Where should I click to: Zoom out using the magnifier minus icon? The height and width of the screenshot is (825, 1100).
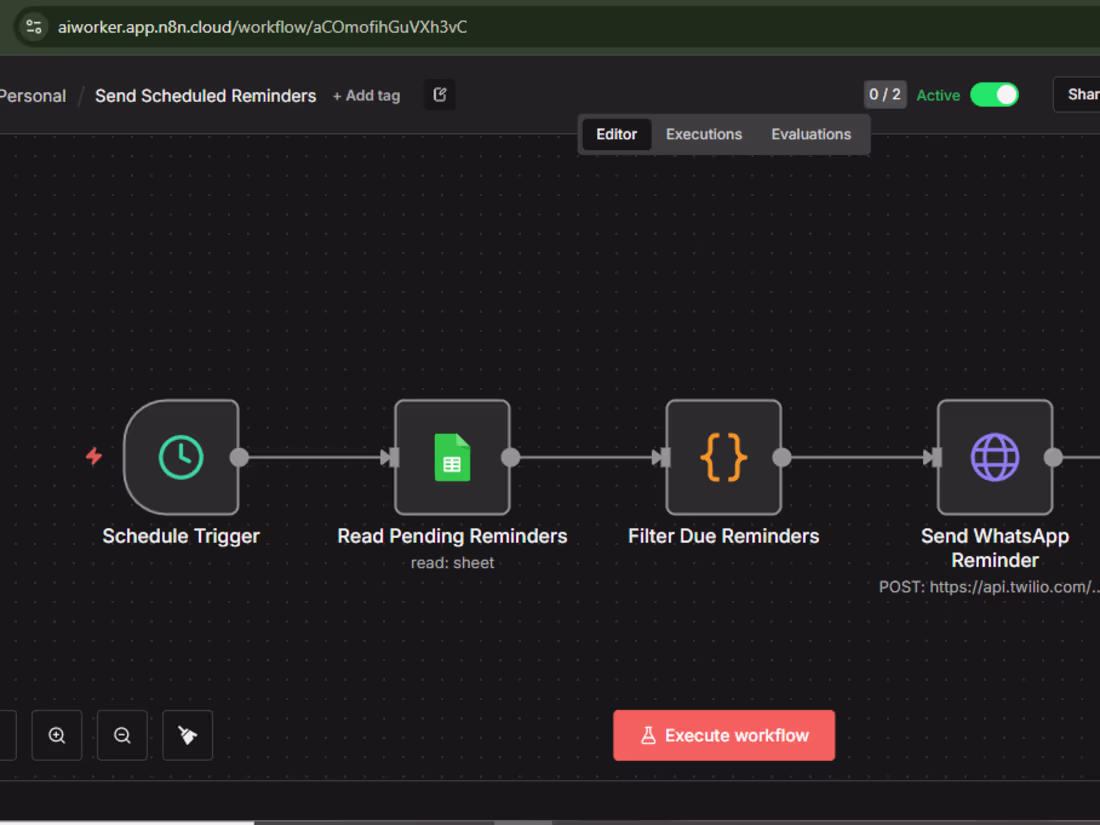122,735
